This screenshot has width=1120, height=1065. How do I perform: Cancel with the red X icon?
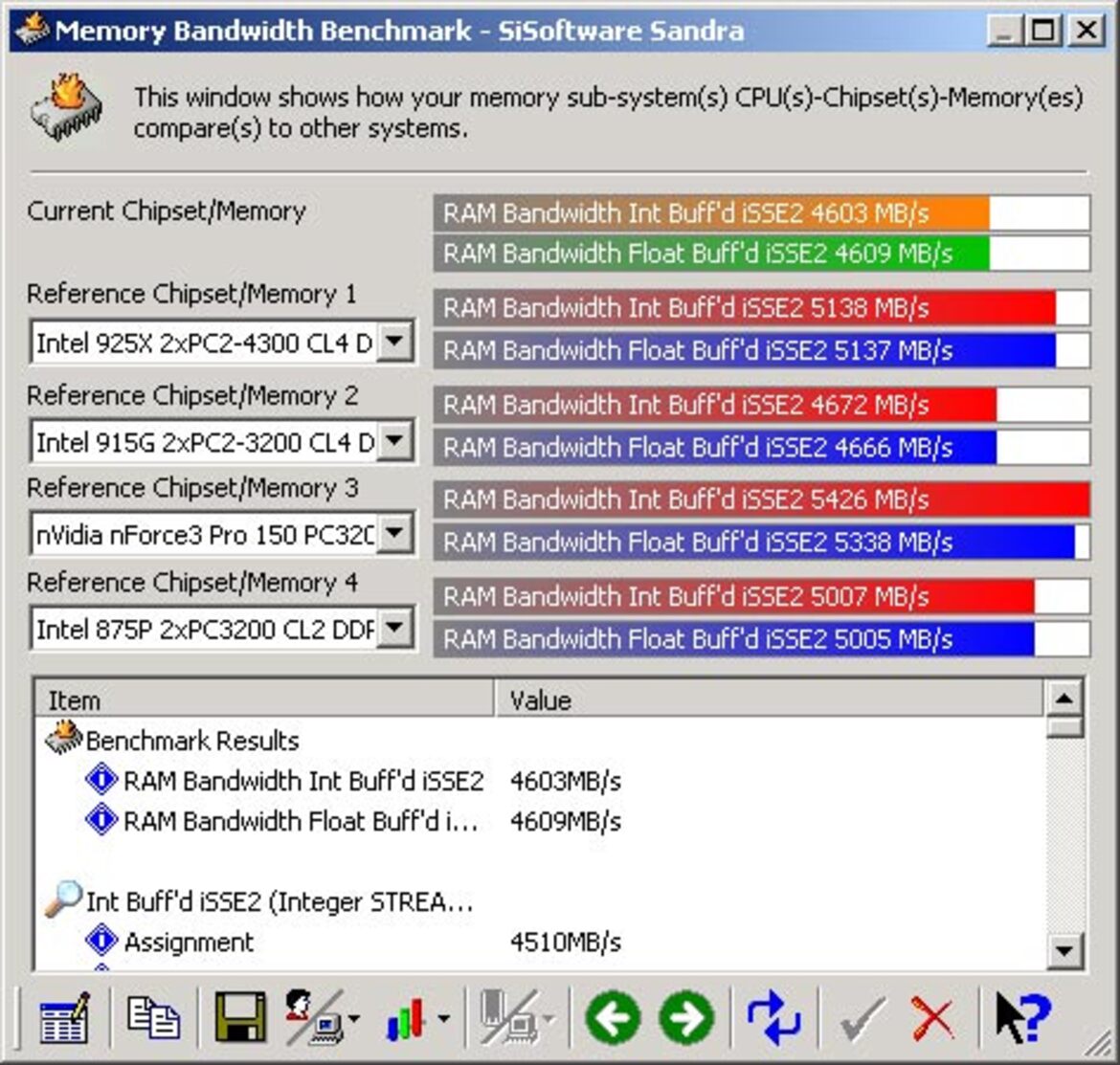(x=932, y=1019)
